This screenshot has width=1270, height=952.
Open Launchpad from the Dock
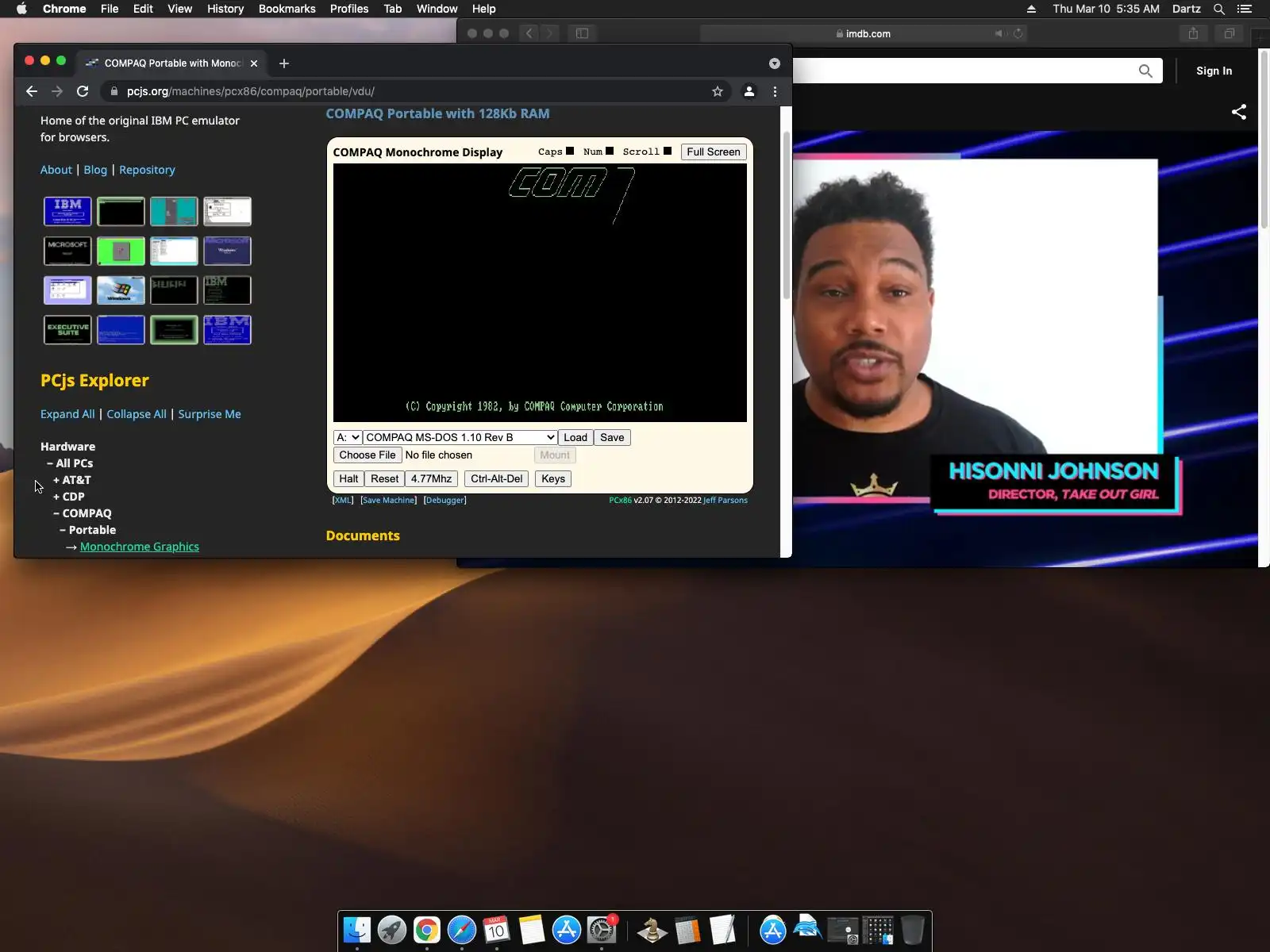[392, 930]
